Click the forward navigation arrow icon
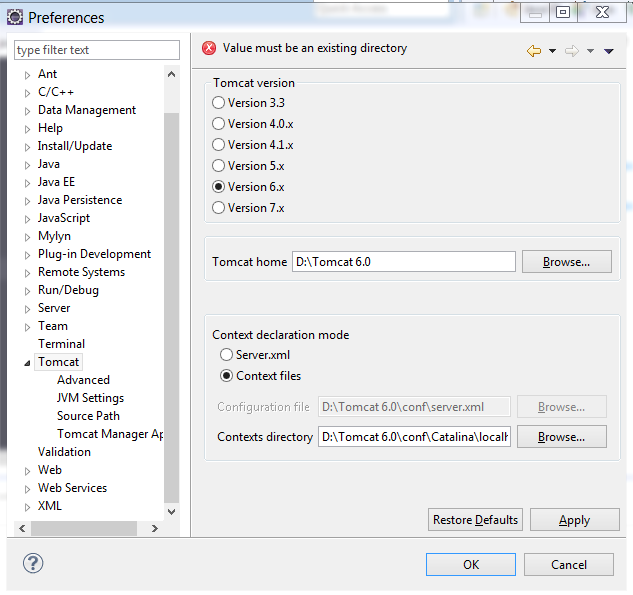The width and height of the screenshot is (633, 595). pos(572,51)
